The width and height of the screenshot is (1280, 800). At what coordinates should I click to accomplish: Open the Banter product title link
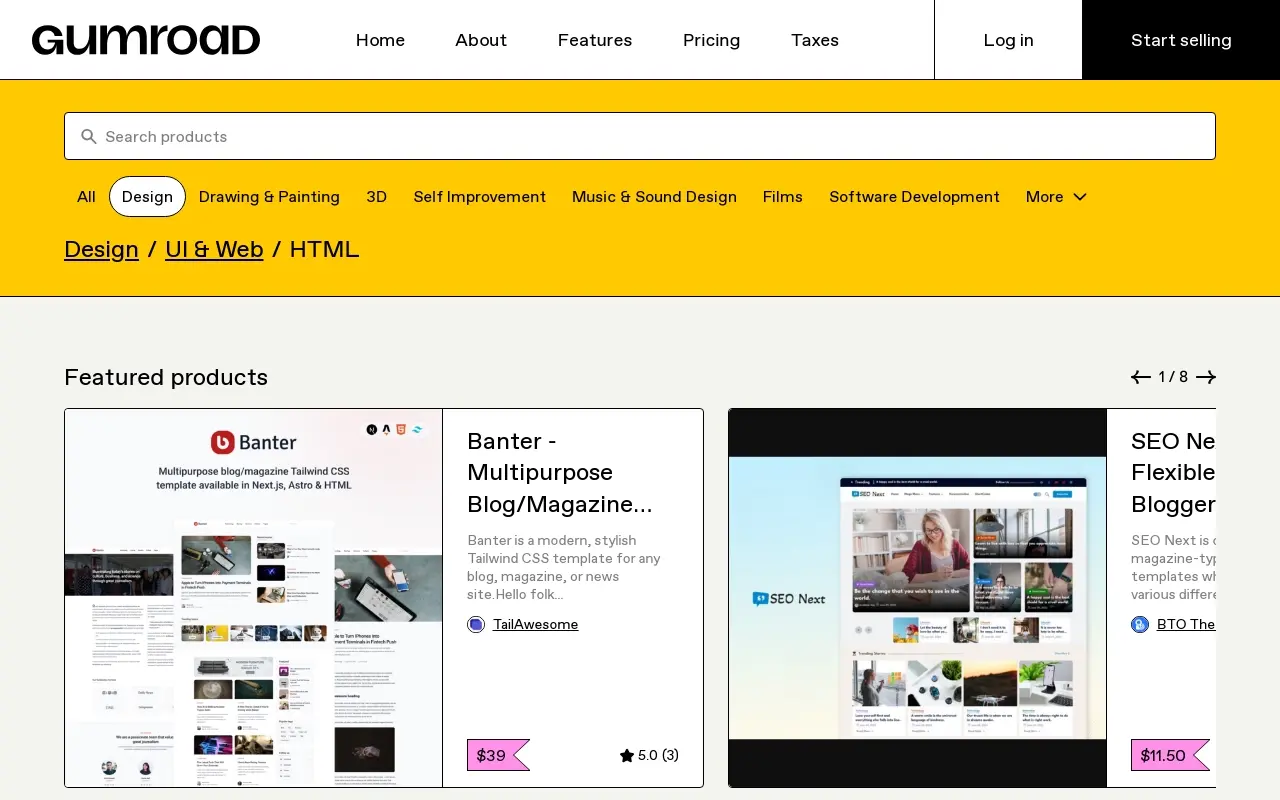click(x=560, y=472)
